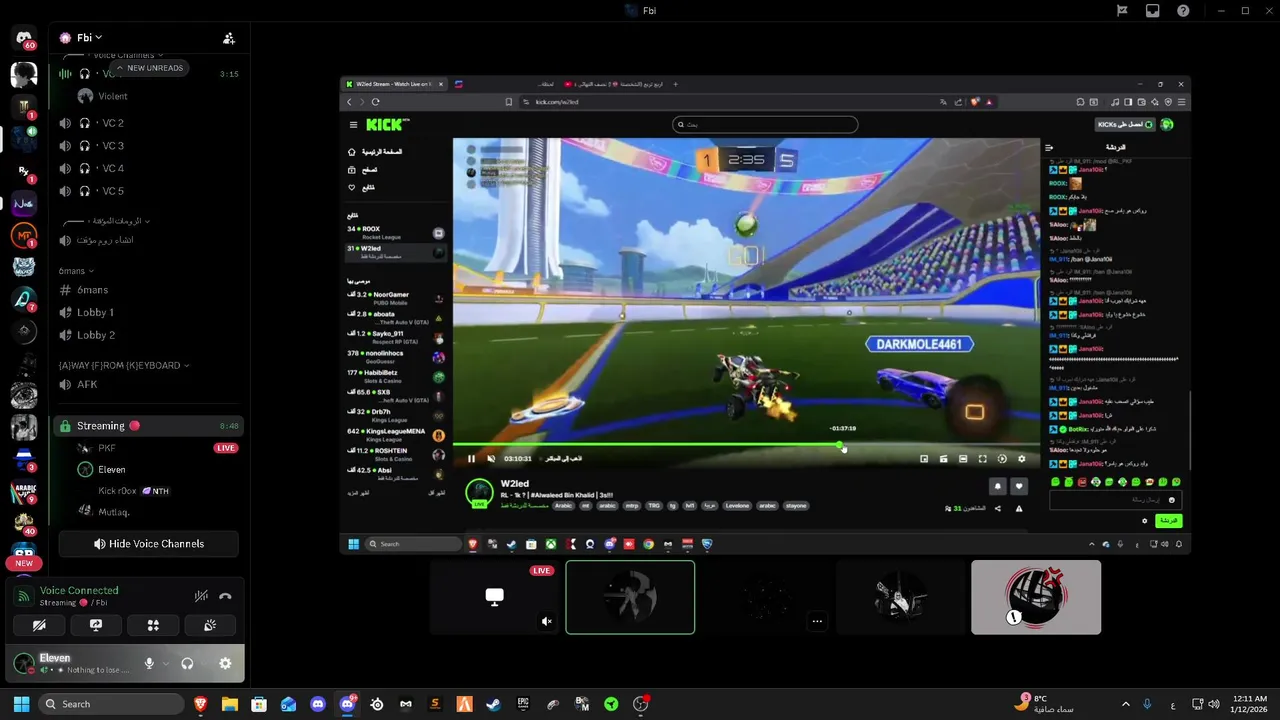Open Steam from the Windows taskbar
This screenshot has height=720, width=1280.
coord(493,704)
